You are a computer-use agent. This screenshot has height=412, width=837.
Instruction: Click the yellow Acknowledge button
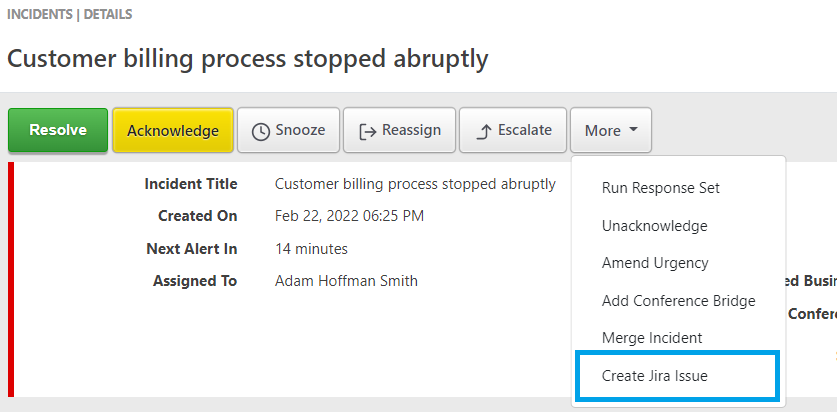(x=173, y=130)
